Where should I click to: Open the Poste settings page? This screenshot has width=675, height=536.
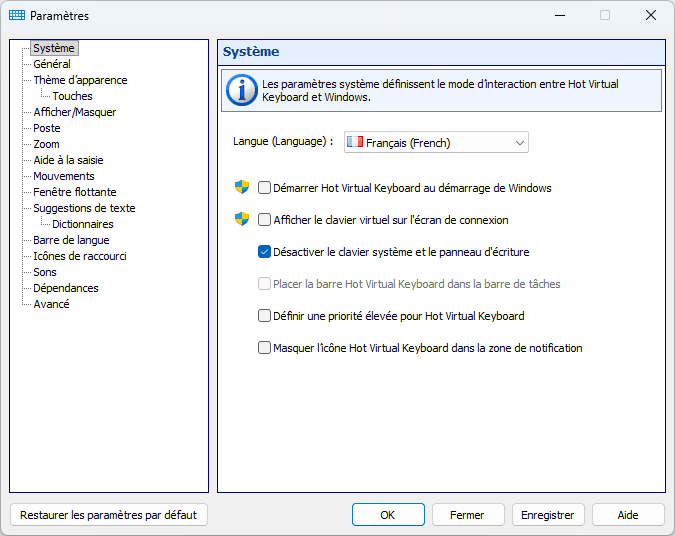47,128
